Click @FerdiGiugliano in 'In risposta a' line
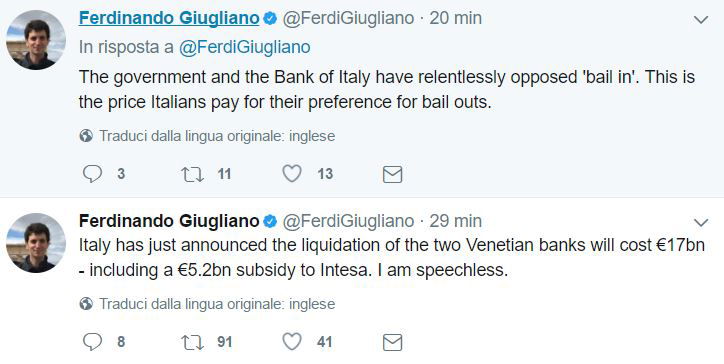The image size is (724, 364). click(244, 47)
